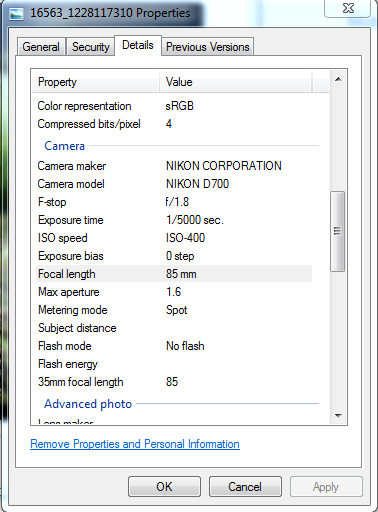Open Remove Properties and Personal Information link
The image size is (378, 512).
pyautogui.click(x=135, y=444)
